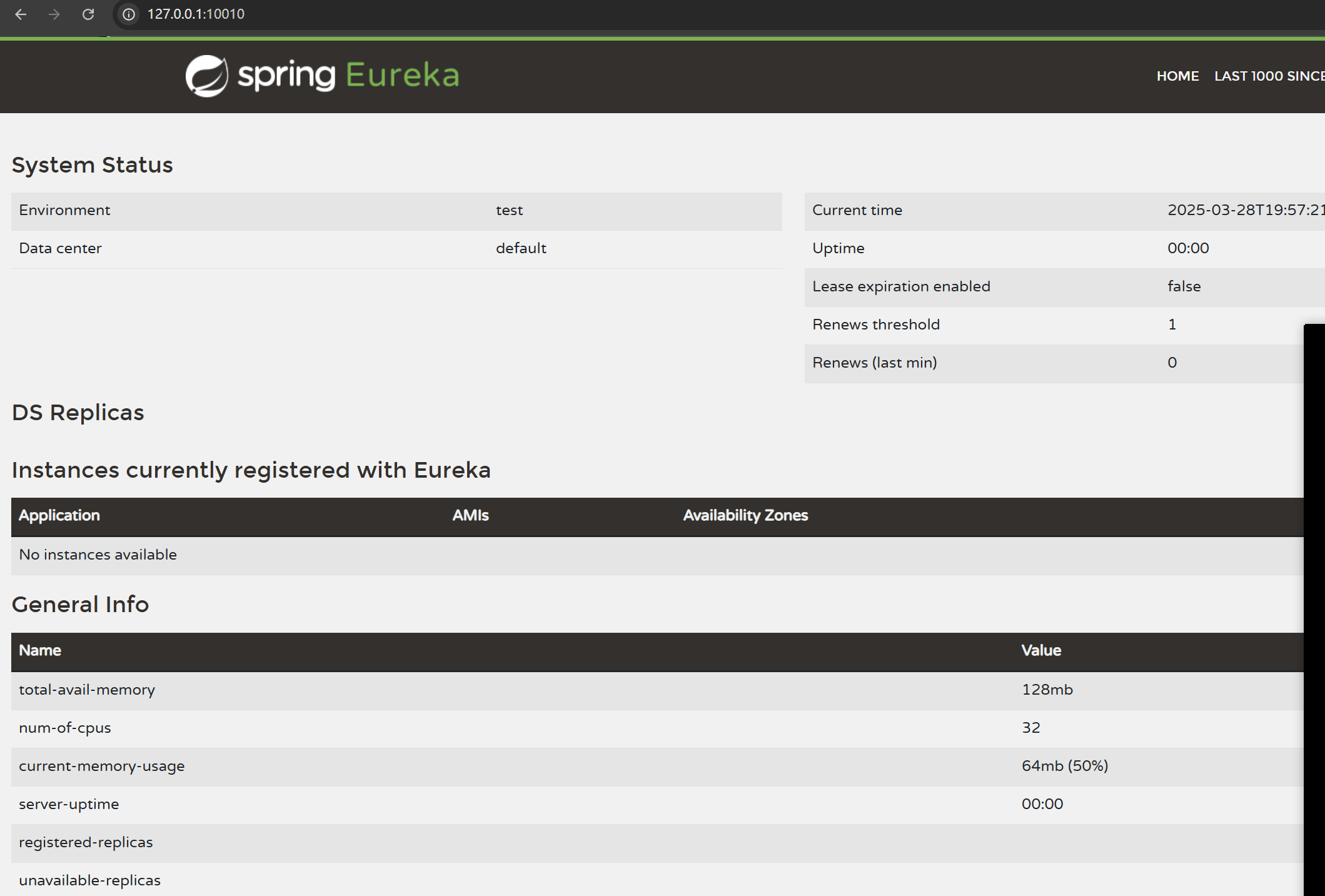Focus the address bar showing 127.0.0.1:10010
Image resolution: width=1325 pixels, height=896 pixels.
pyautogui.click(x=438, y=14)
